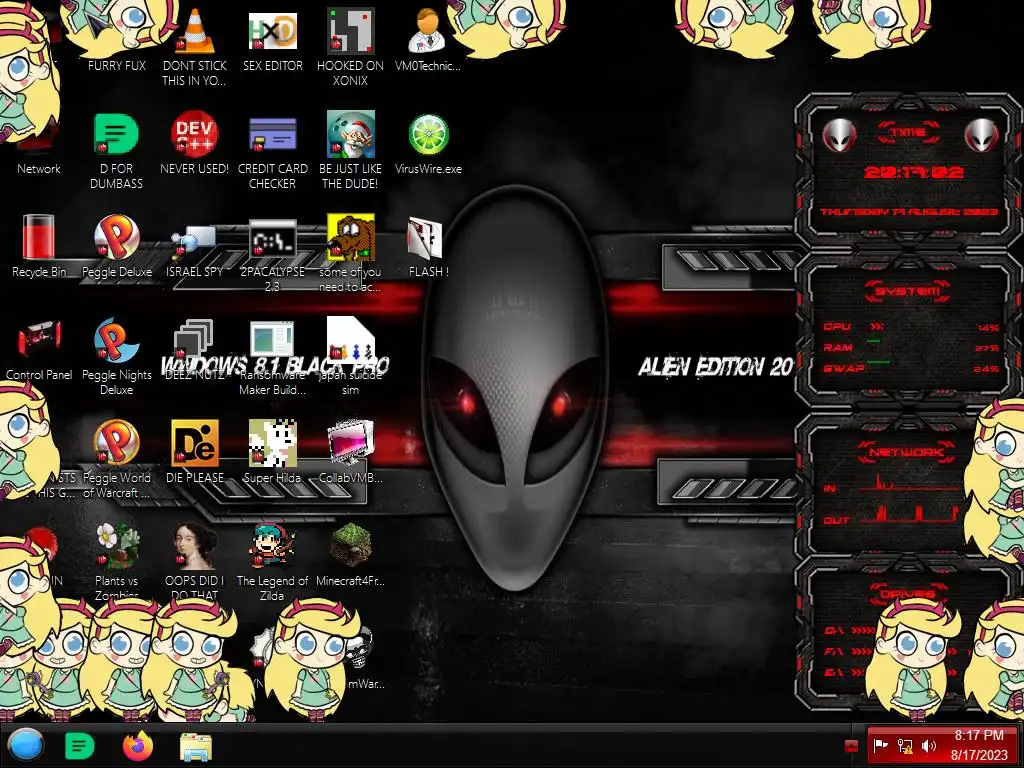The width and height of the screenshot is (1024, 768).
Task: Click the TIME gadget clock display
Action: (x=913, y=172)
